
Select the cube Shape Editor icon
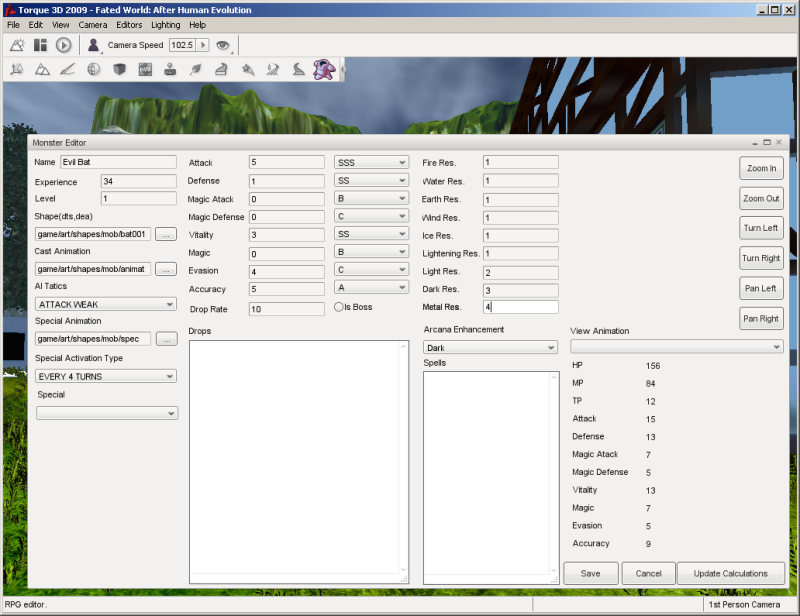pos(119,69)
